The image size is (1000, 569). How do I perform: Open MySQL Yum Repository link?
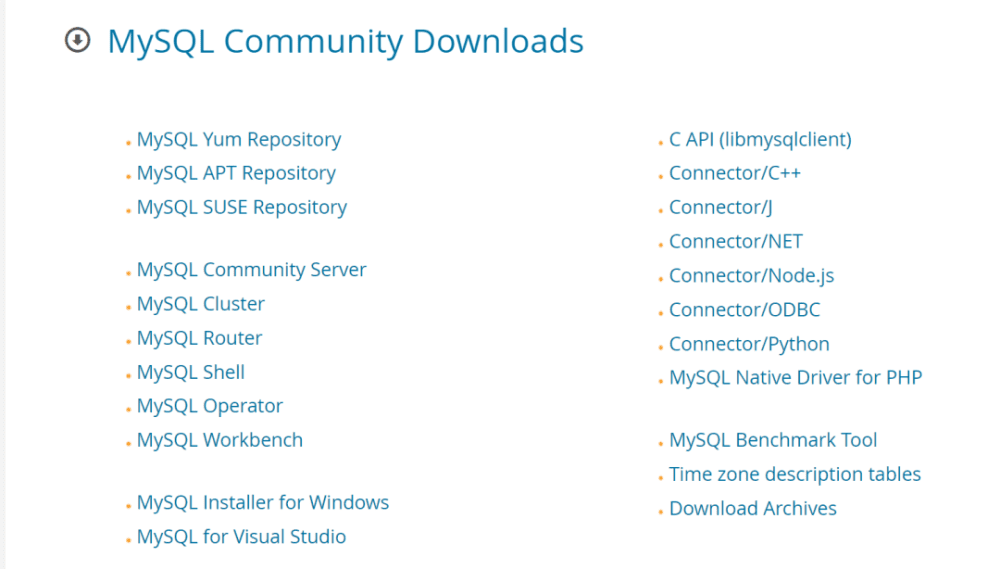click(239, 139)
